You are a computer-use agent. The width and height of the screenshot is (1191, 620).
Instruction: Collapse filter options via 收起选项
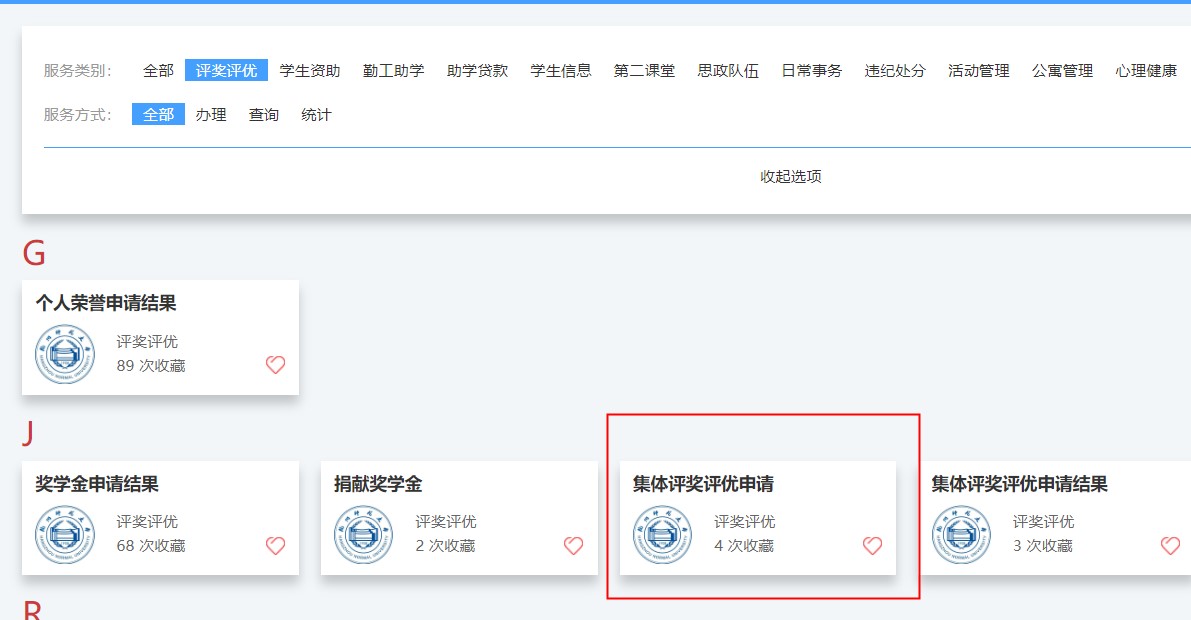[x=790, y=177]
